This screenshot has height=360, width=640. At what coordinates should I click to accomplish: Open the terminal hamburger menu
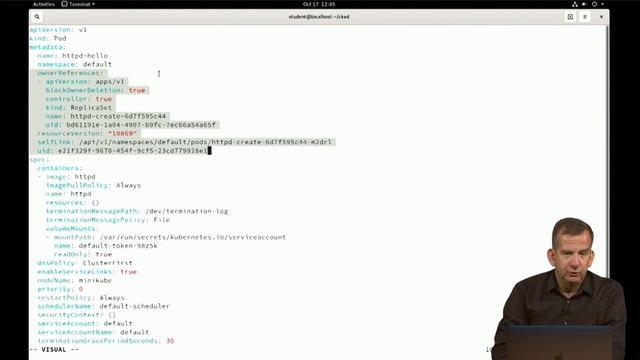(585, 17)
